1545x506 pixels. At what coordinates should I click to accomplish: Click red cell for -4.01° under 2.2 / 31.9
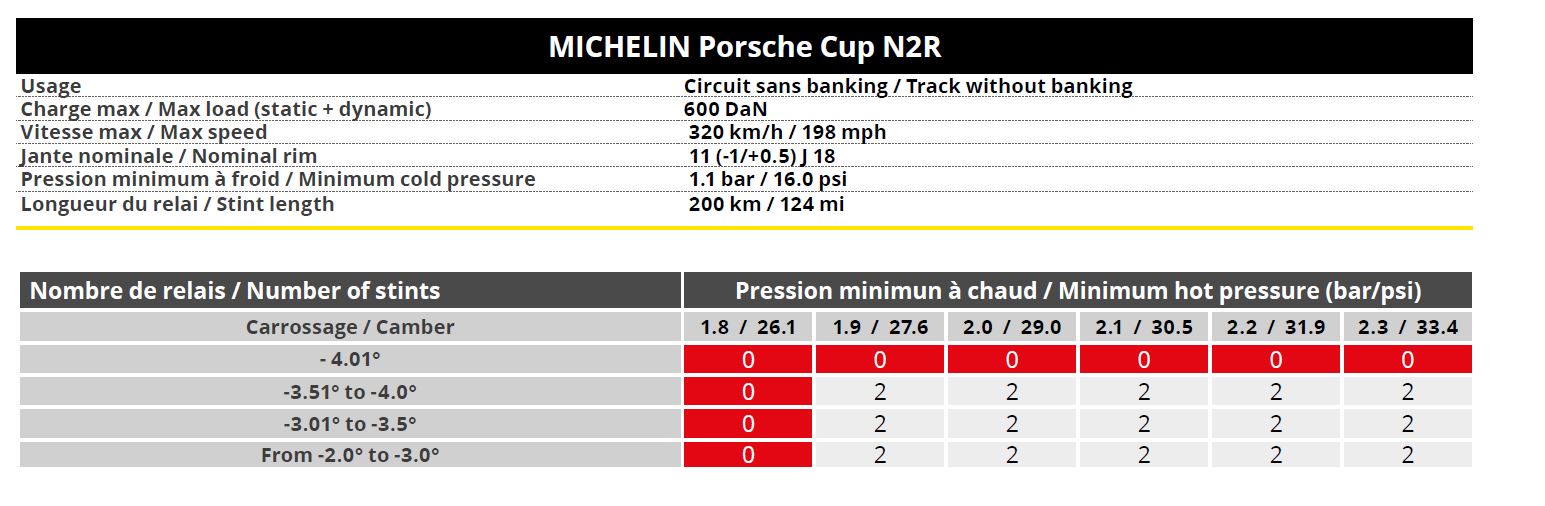tap(1276, 359)
